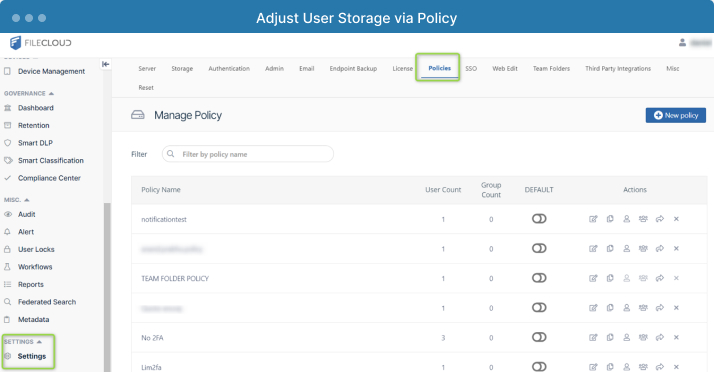Copy the TEAM FOLDER POLICY entry
This screenshot has width=714, height=372.
pos(610,278)
